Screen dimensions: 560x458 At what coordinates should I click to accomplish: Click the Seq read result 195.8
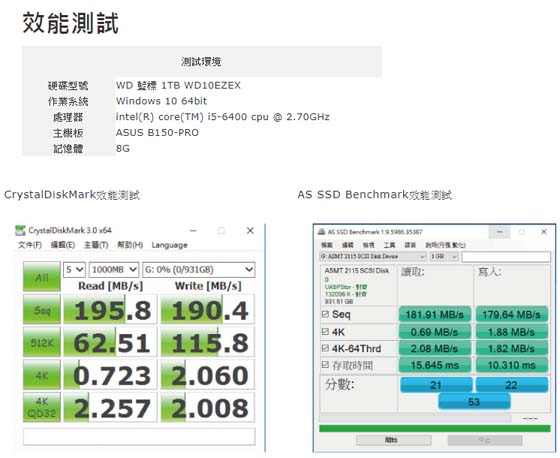pyautogui.click(x=110, y=309)
